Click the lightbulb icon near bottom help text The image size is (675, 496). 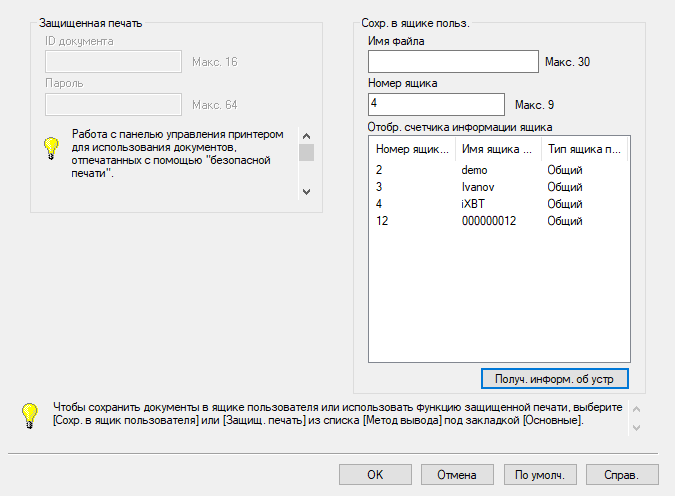[30, 415]
